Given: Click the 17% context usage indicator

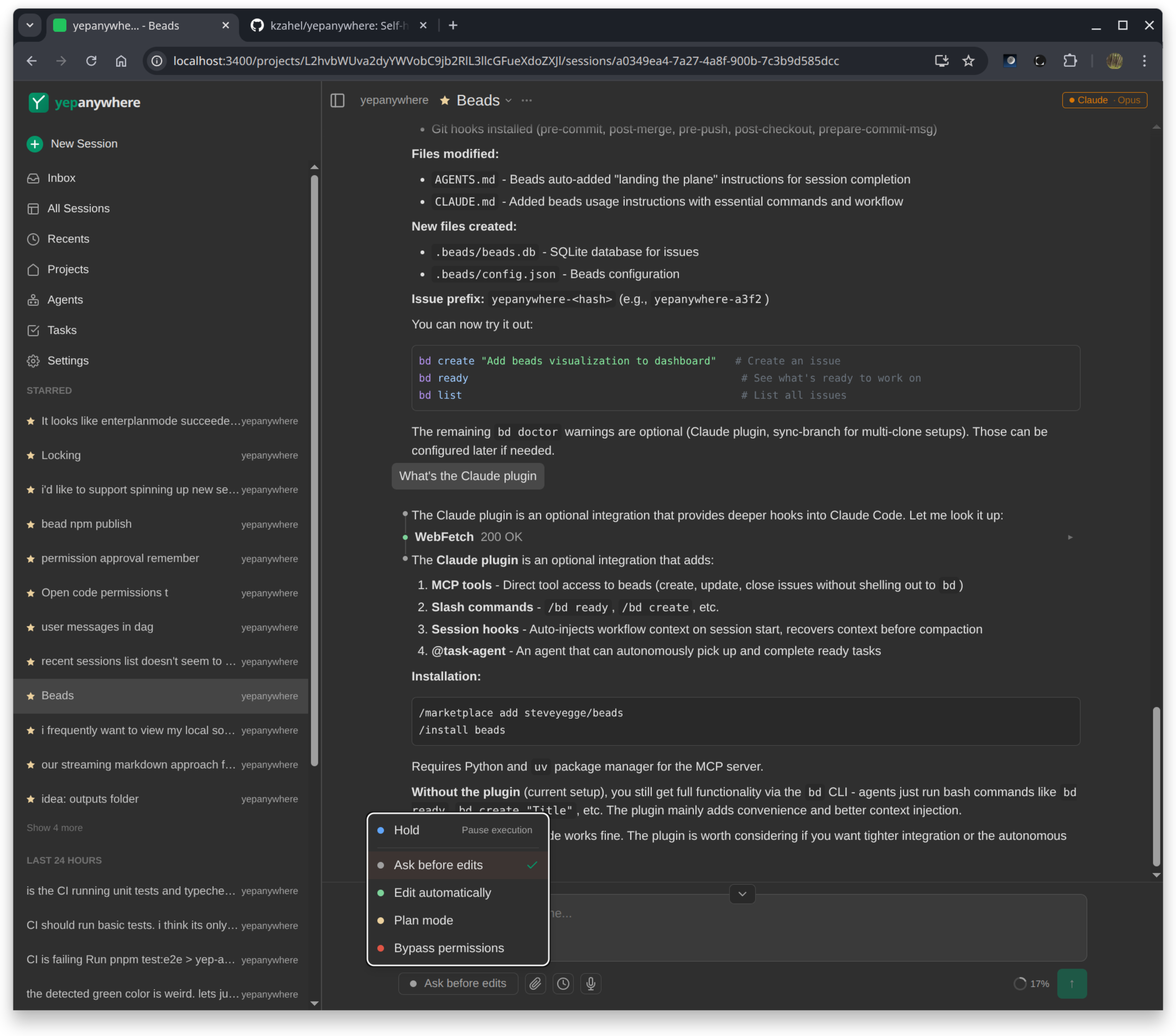Looking at the screenshot, I should point(1031,984).
